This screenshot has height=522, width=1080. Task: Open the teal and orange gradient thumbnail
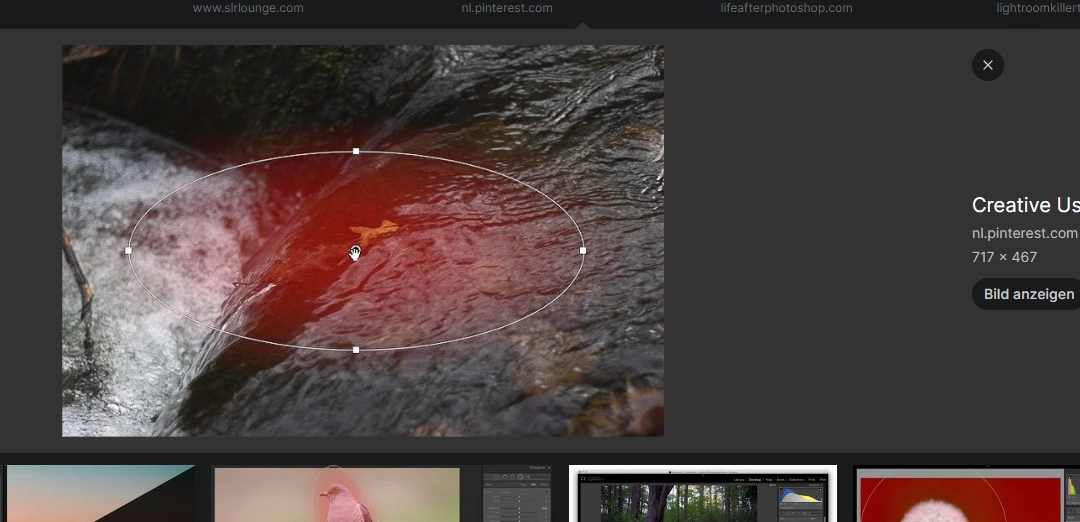(100, 493)
